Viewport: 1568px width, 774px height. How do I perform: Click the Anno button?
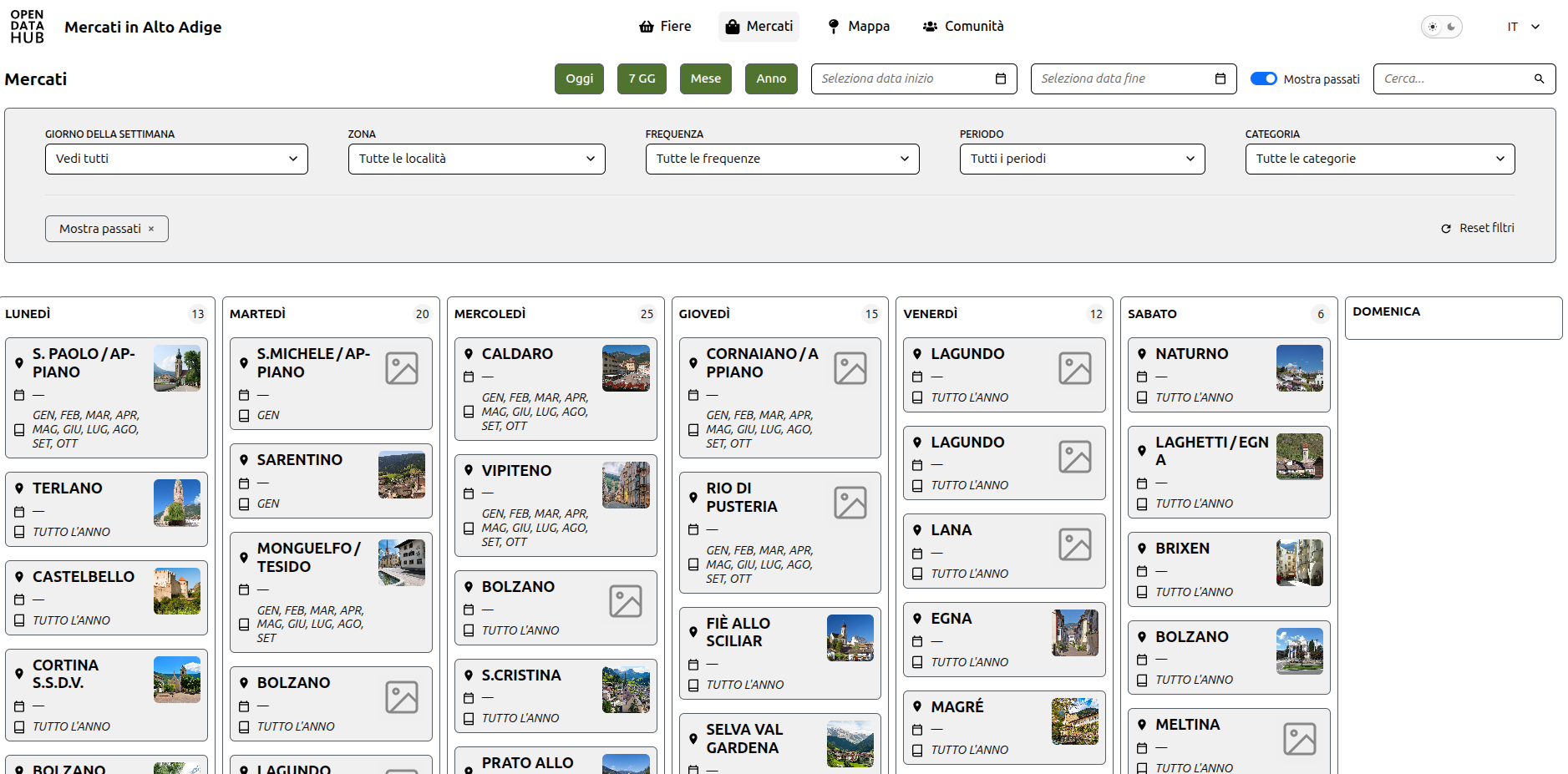(x=771, y=78)
